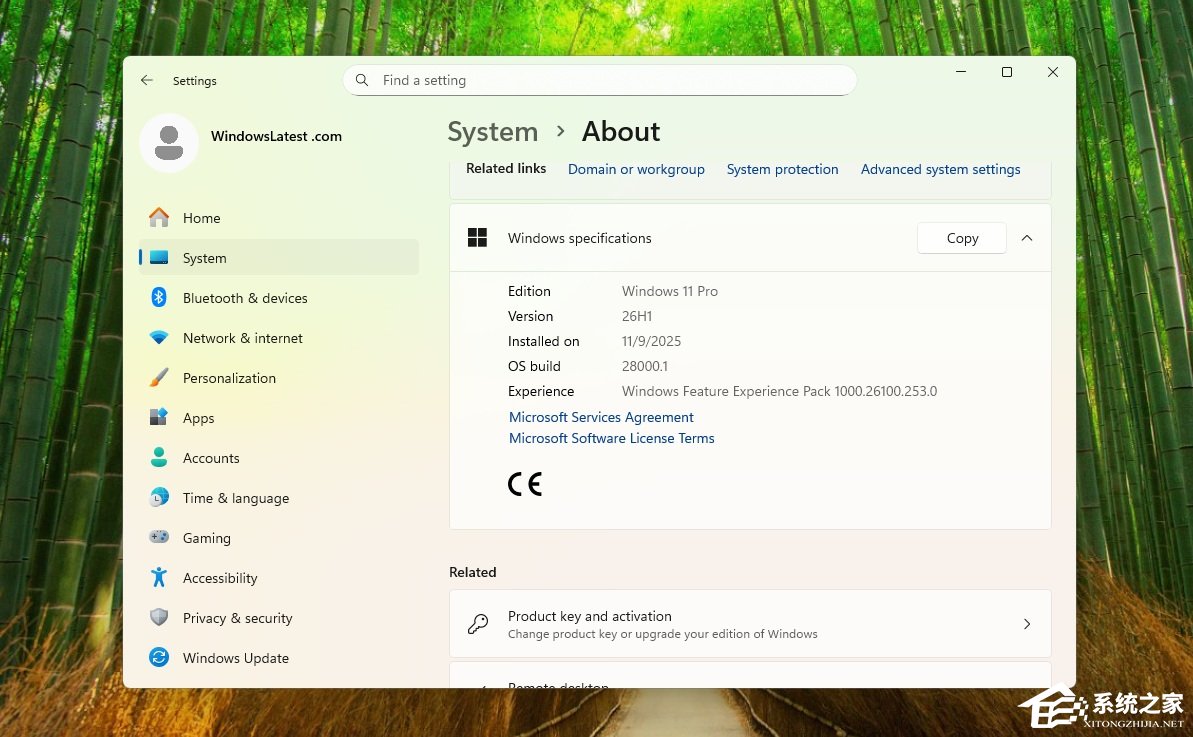
Task: Click the key icon for product activation
Action: pos(478,624)
